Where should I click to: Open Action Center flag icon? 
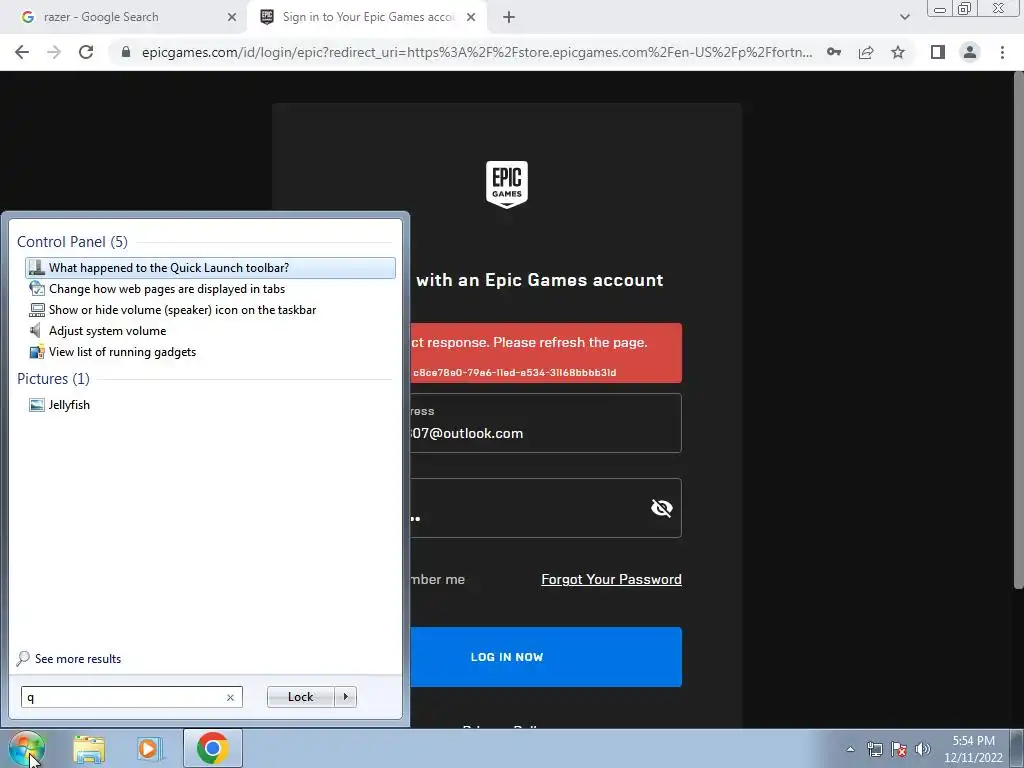click(x=899, y=749)
